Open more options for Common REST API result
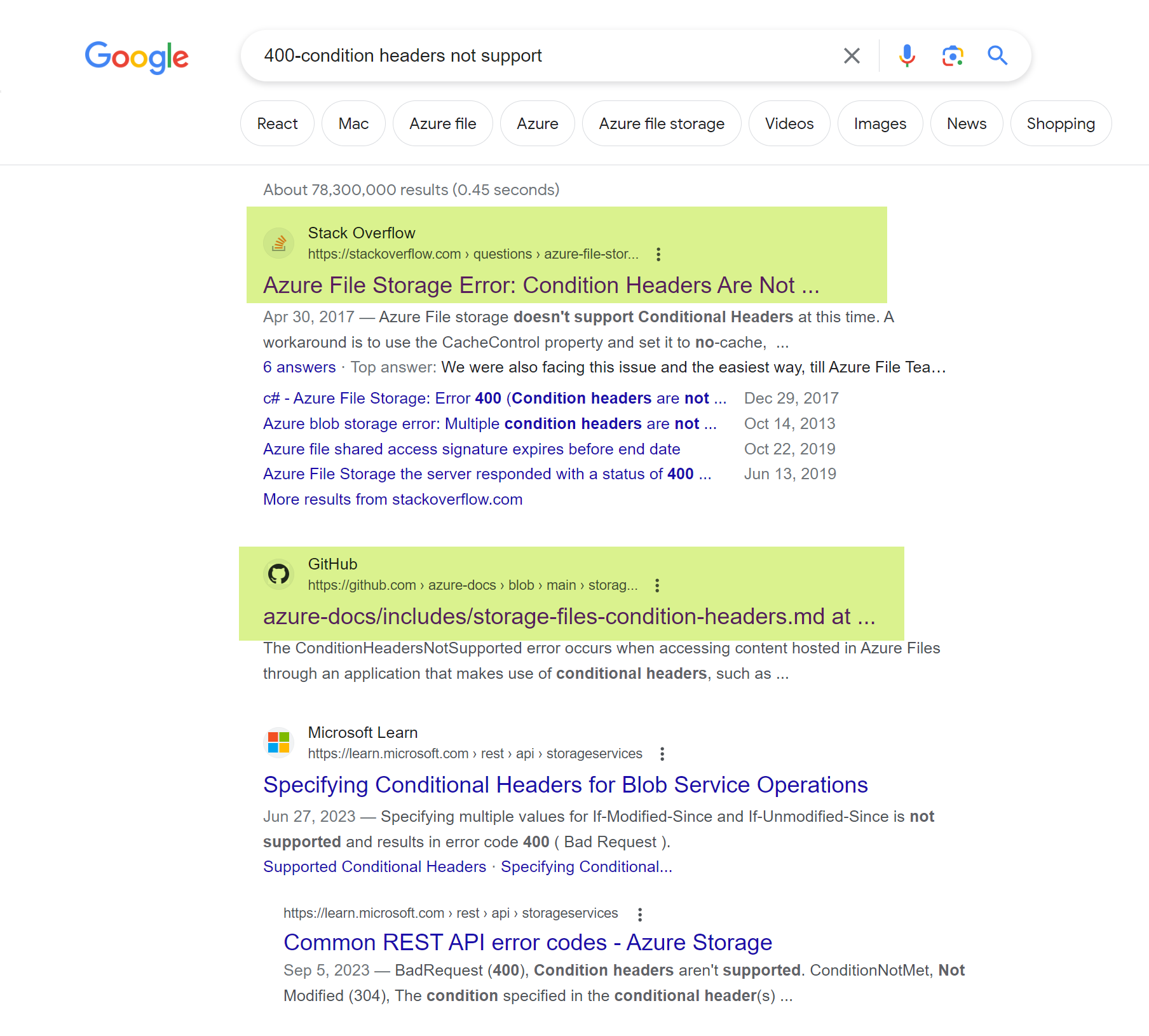 point(640,914)
